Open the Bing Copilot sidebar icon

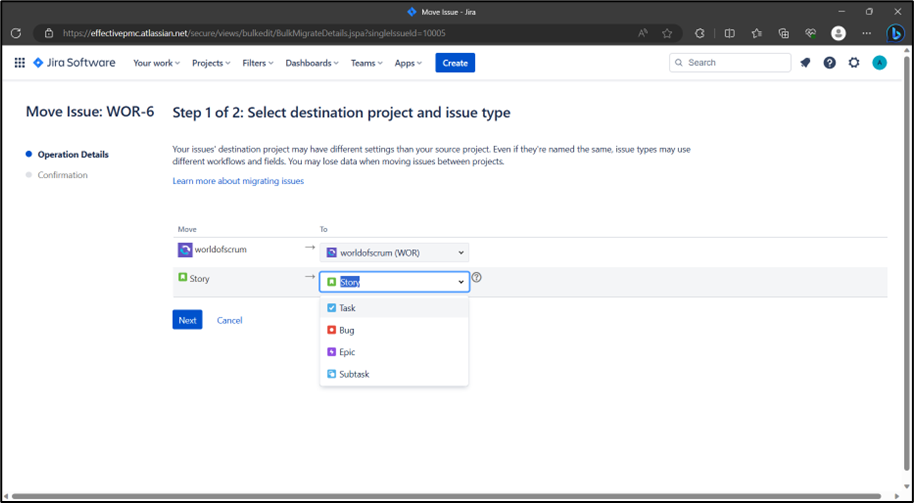(x=895, y=33)
